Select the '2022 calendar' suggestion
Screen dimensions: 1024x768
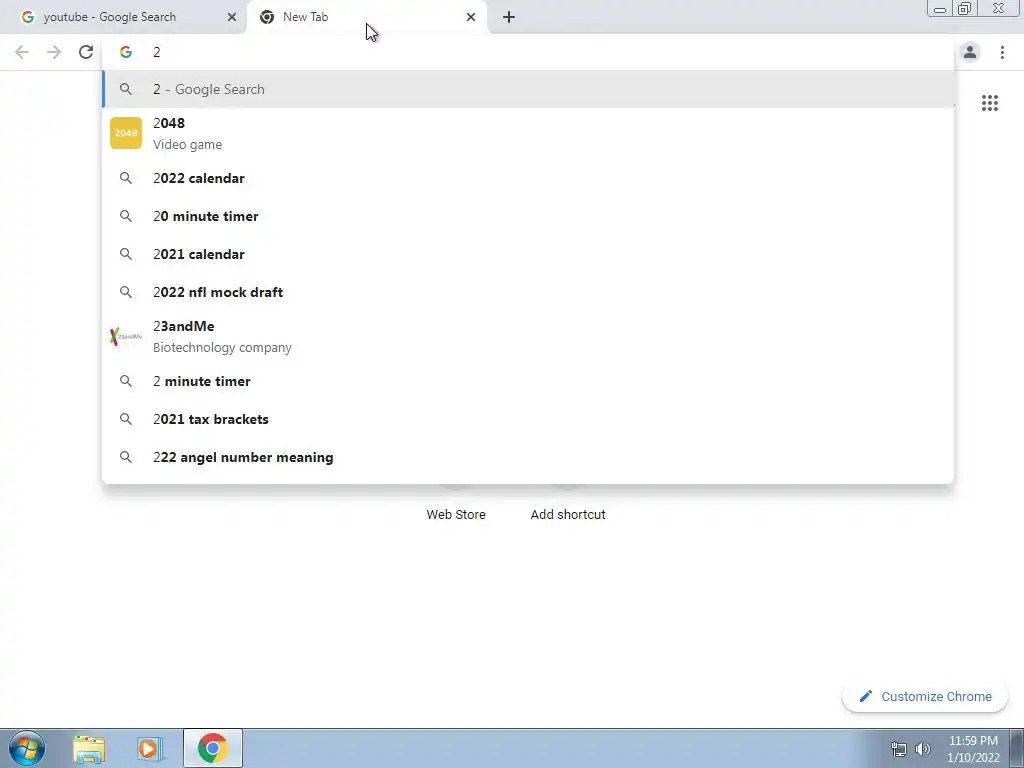point(528,178)
